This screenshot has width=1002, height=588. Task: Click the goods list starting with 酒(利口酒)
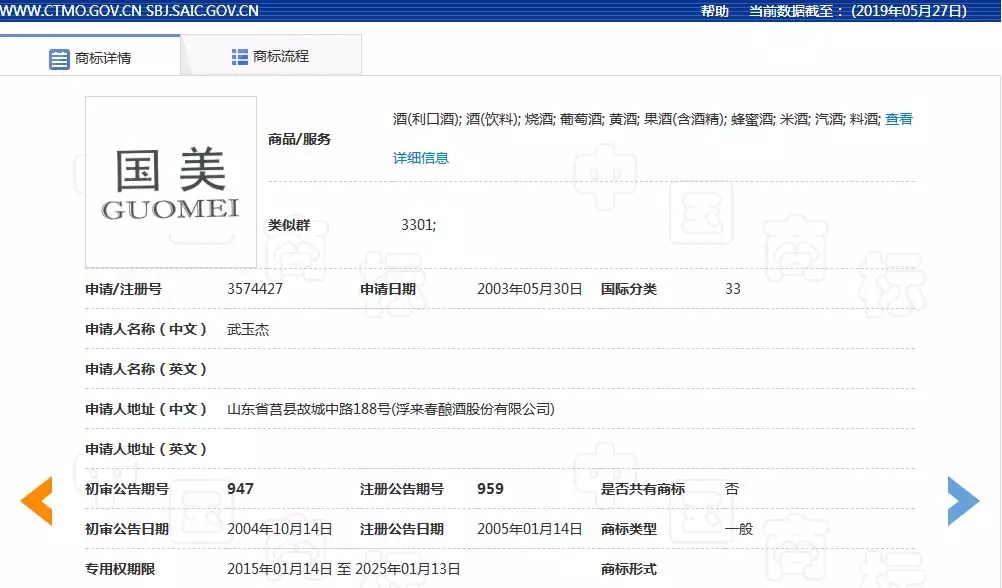(637, 119)
